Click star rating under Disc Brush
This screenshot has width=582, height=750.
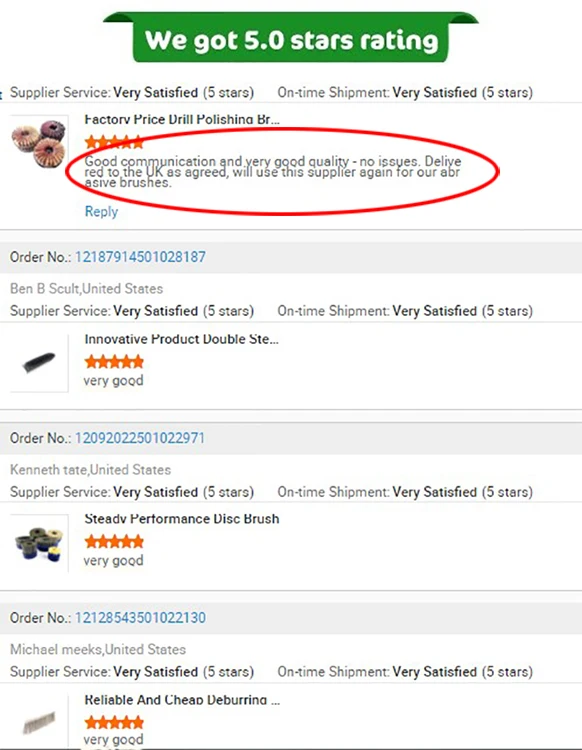coord(114,541)
